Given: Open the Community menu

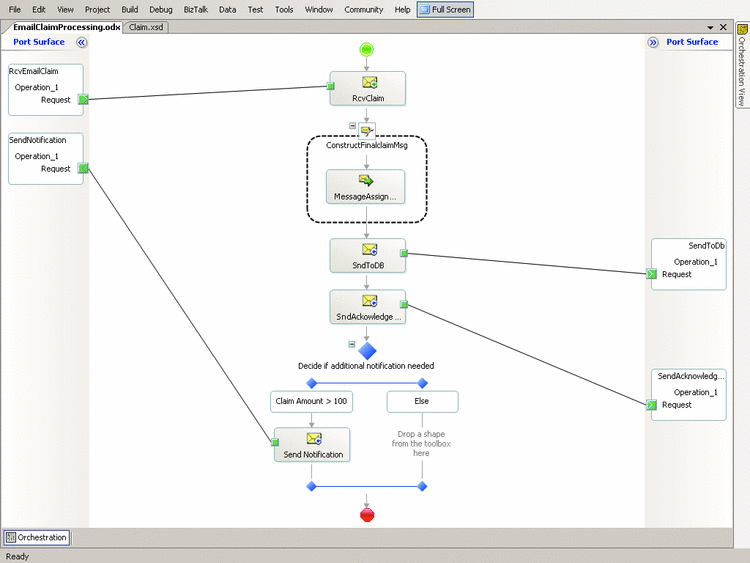Looking at the screenshot, I should (364, 10).
